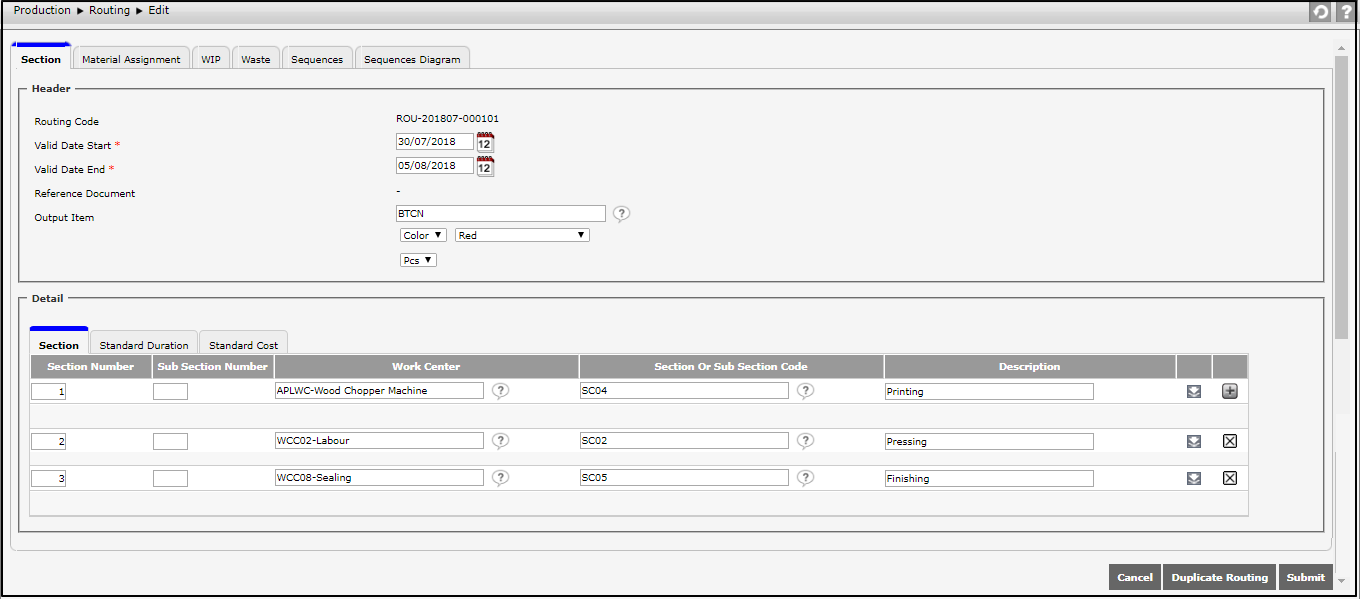Viewport: 1360px width, 599px height.
Task: Click the Section Number field with value 3
Action: click(x=49, y=478)
